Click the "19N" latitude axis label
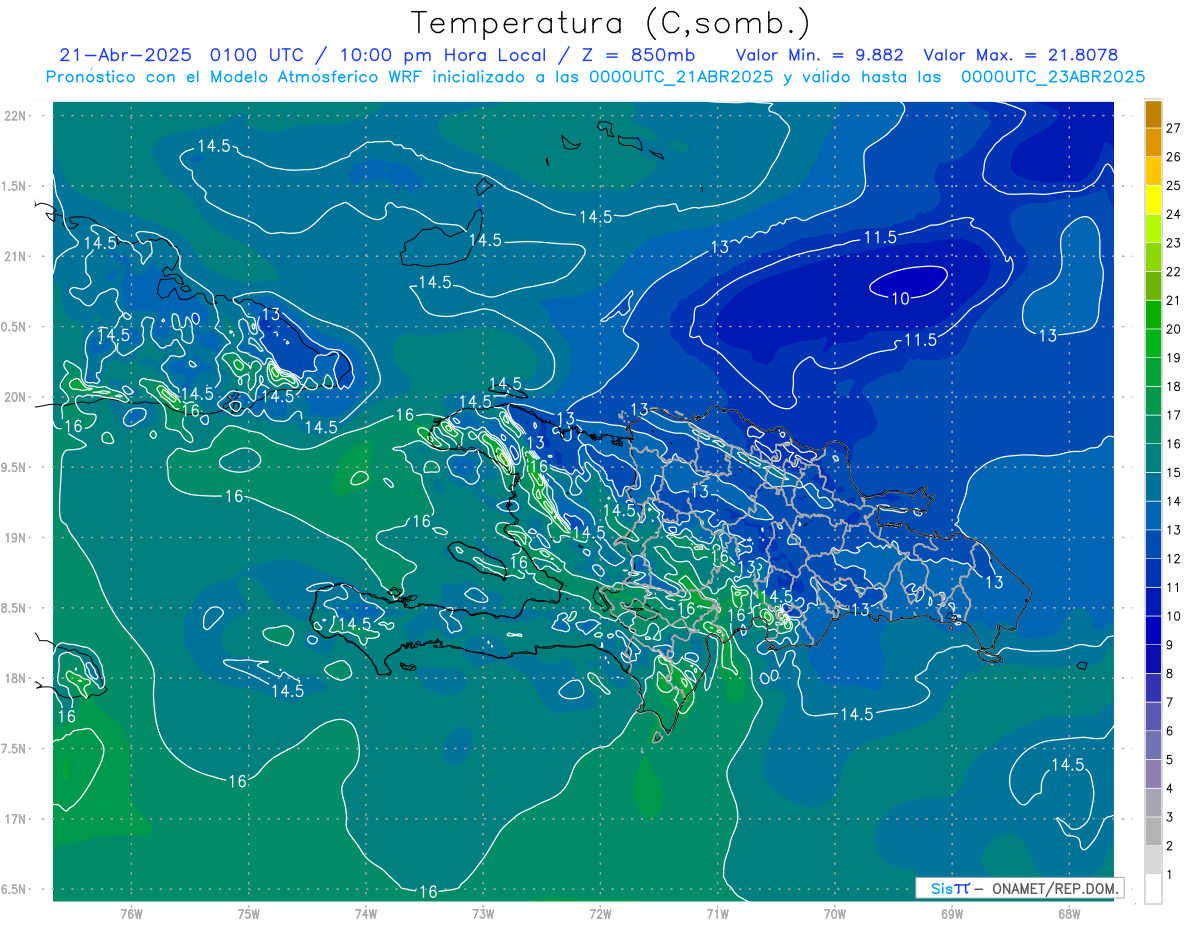1200x927 pixels. 16,538
